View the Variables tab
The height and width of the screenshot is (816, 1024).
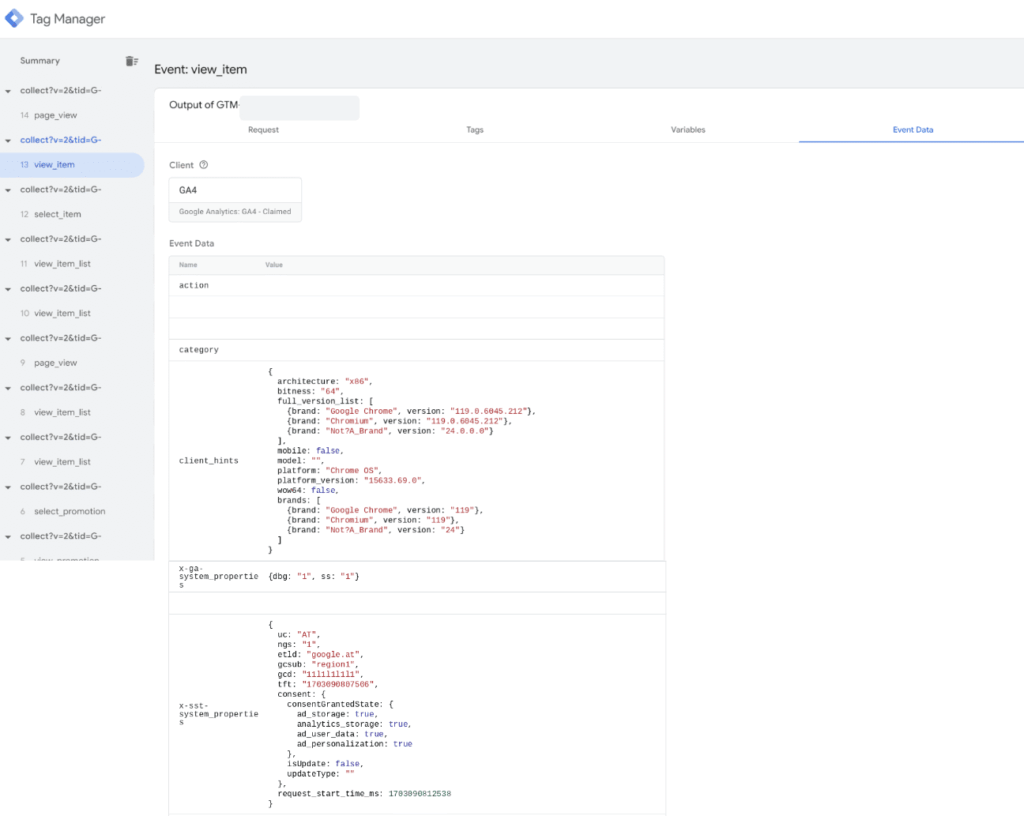pyautogui.click(x=687, y=129)
